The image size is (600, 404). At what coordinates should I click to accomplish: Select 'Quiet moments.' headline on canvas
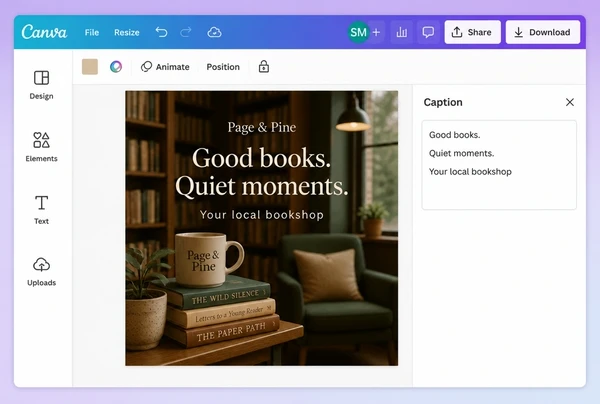[x=262, y=186]
